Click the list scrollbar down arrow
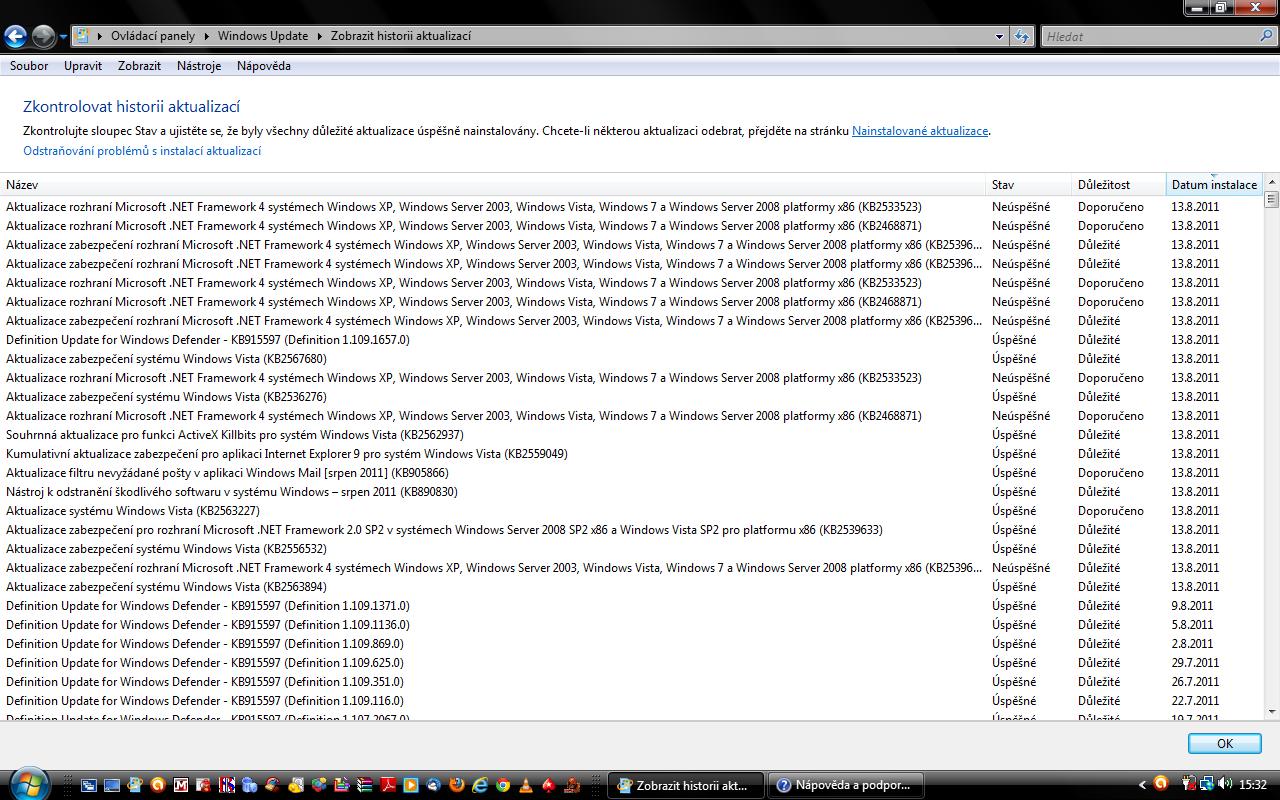Viewport: 1280px width, 800px height. pos(1272,711)
